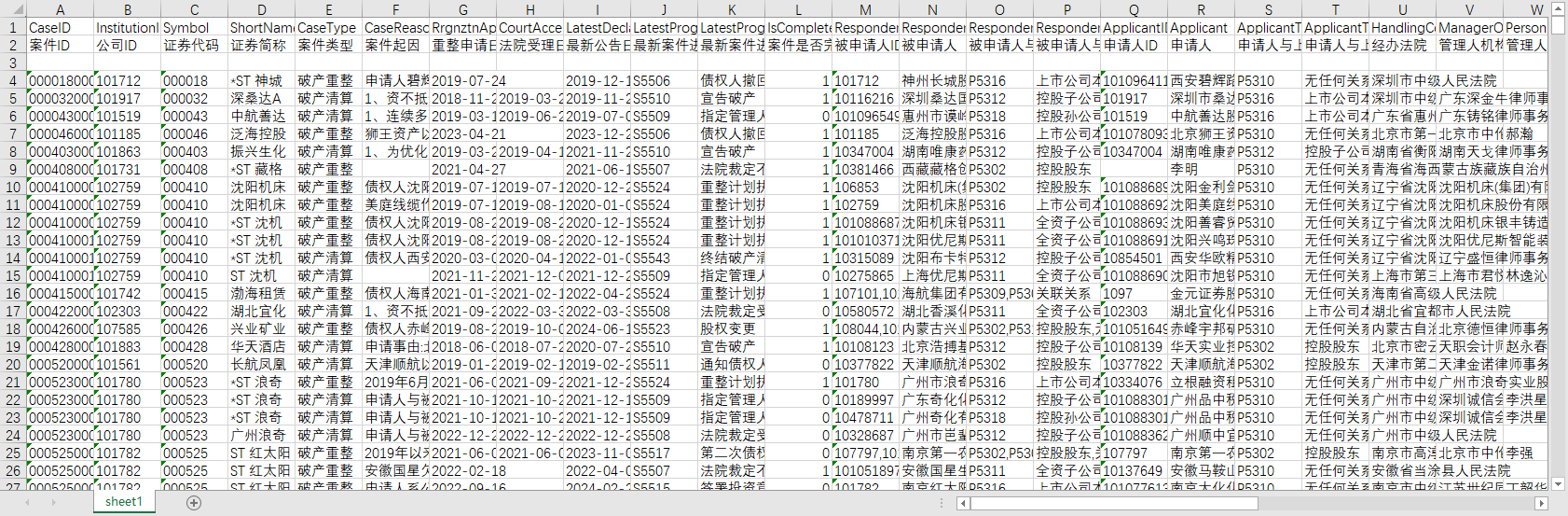
Task: Click the progress code cell S5543
Action: click(664, 258)
